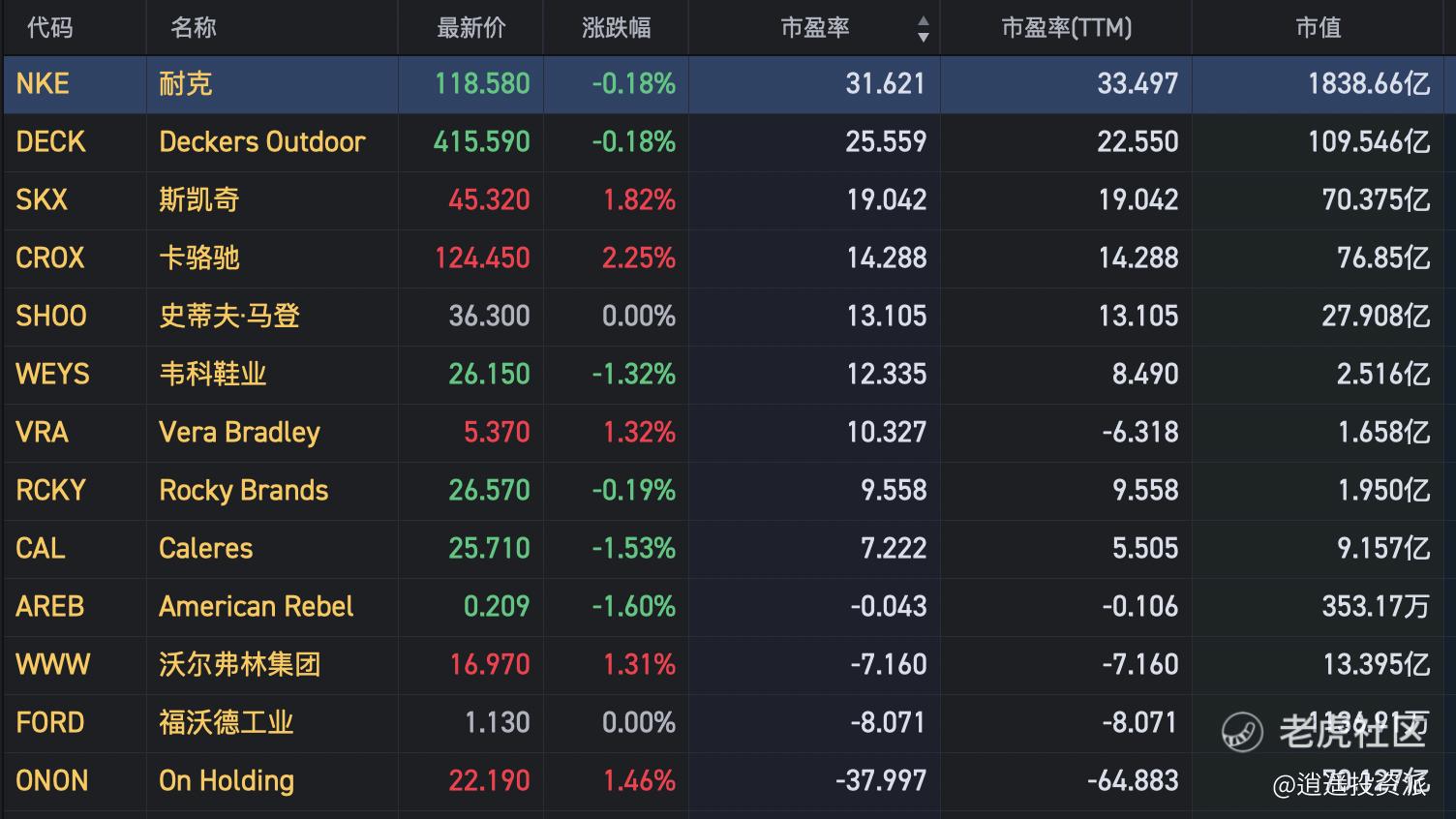Open the Deckers Outdoor stock name
Screen dimensions: 1456x819
[x=261, y=142]
